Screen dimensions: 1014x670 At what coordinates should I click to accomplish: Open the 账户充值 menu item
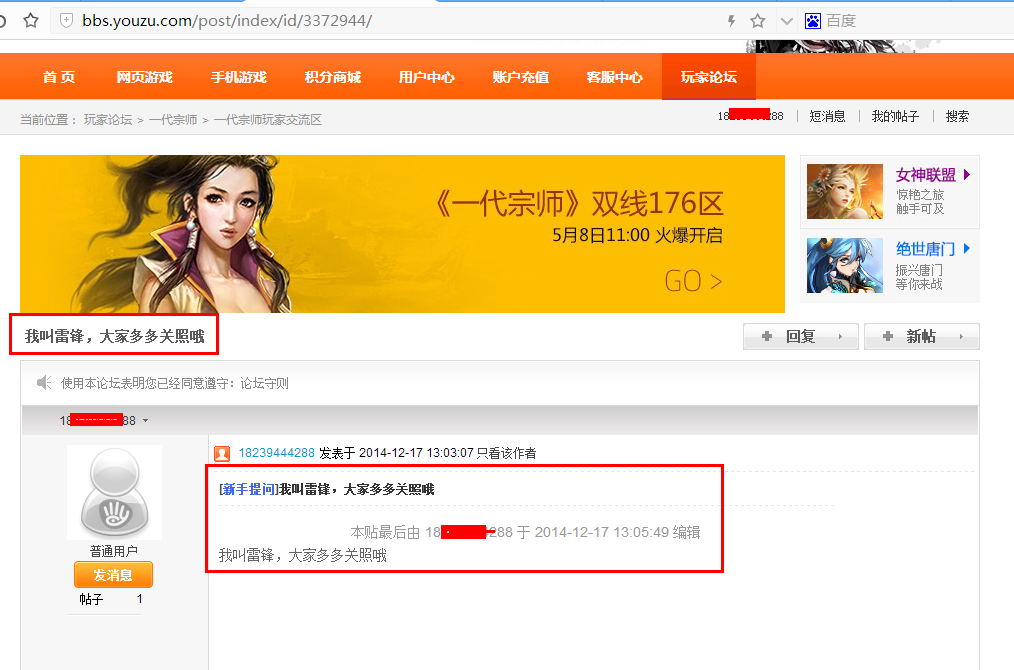(521, 77)
